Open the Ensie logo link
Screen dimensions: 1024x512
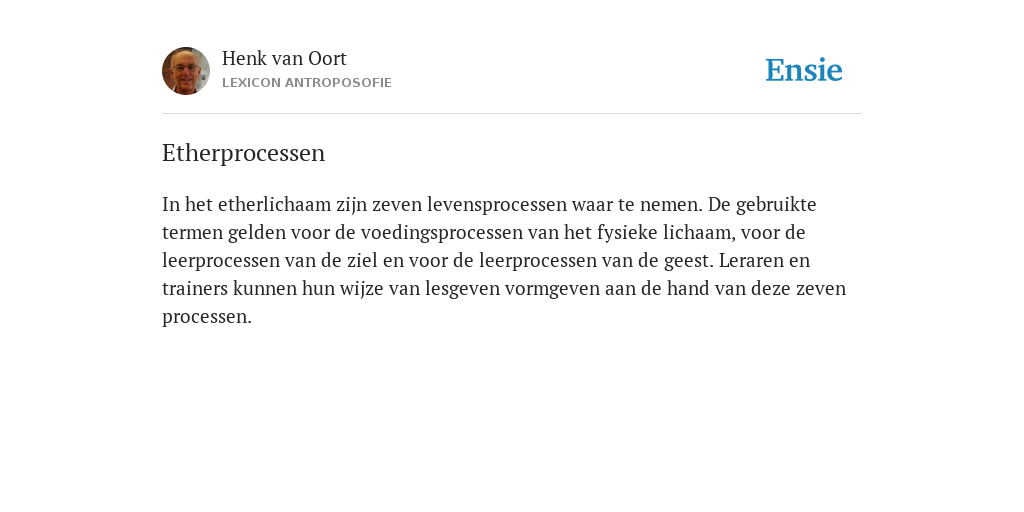coord(804,70)
